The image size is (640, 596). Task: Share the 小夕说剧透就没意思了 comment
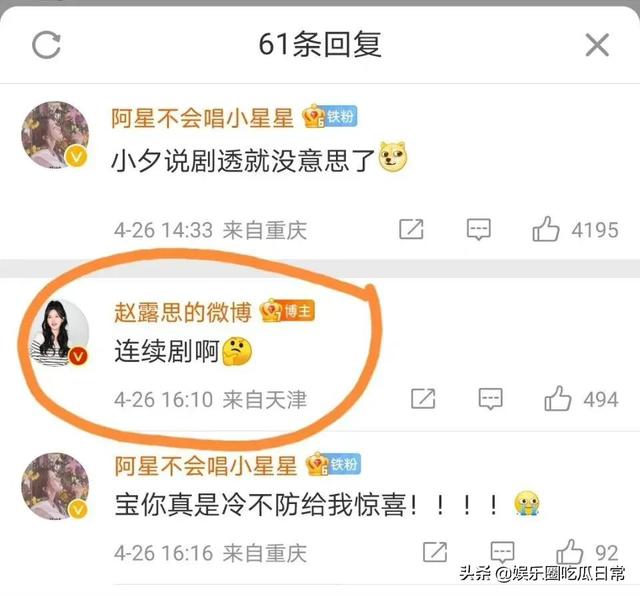411,229
